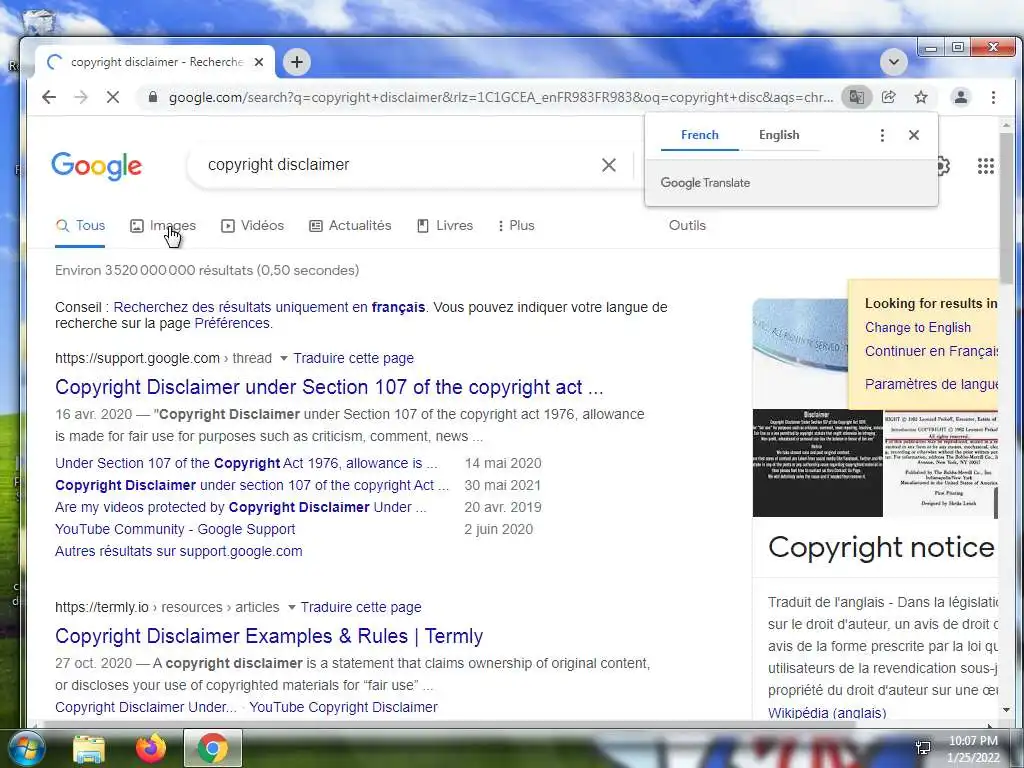
Task: Select the Tous results tab
Action: pyautogui.click(x=80, y=225)
